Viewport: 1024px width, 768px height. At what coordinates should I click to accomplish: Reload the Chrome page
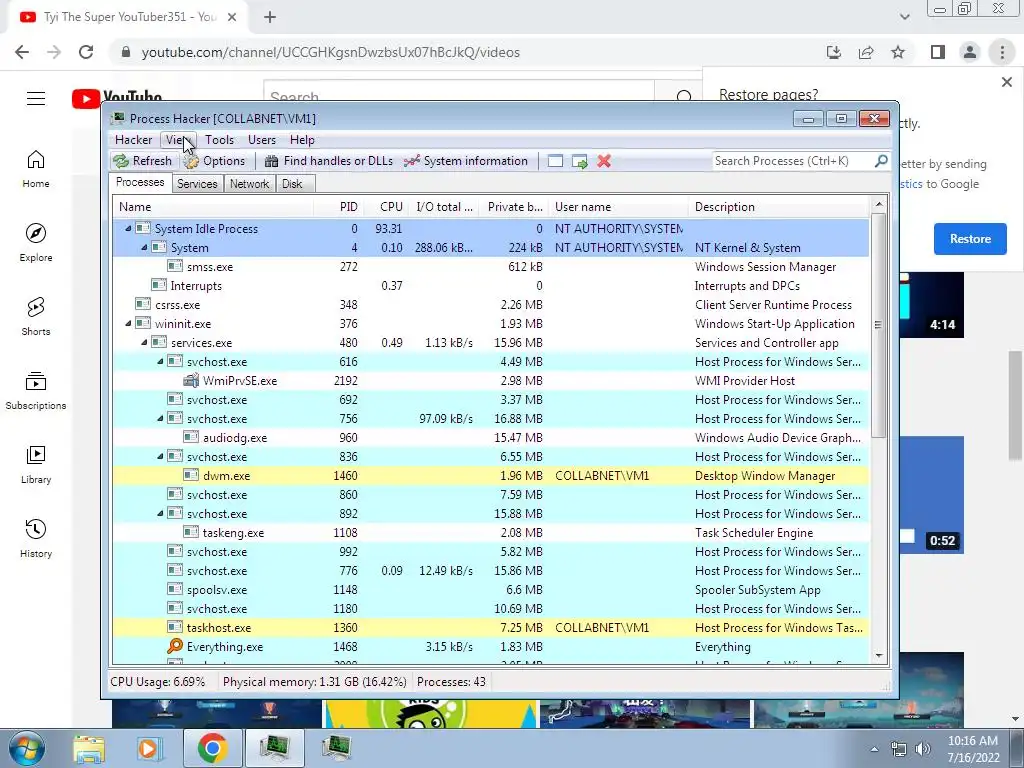pos(86,52)
